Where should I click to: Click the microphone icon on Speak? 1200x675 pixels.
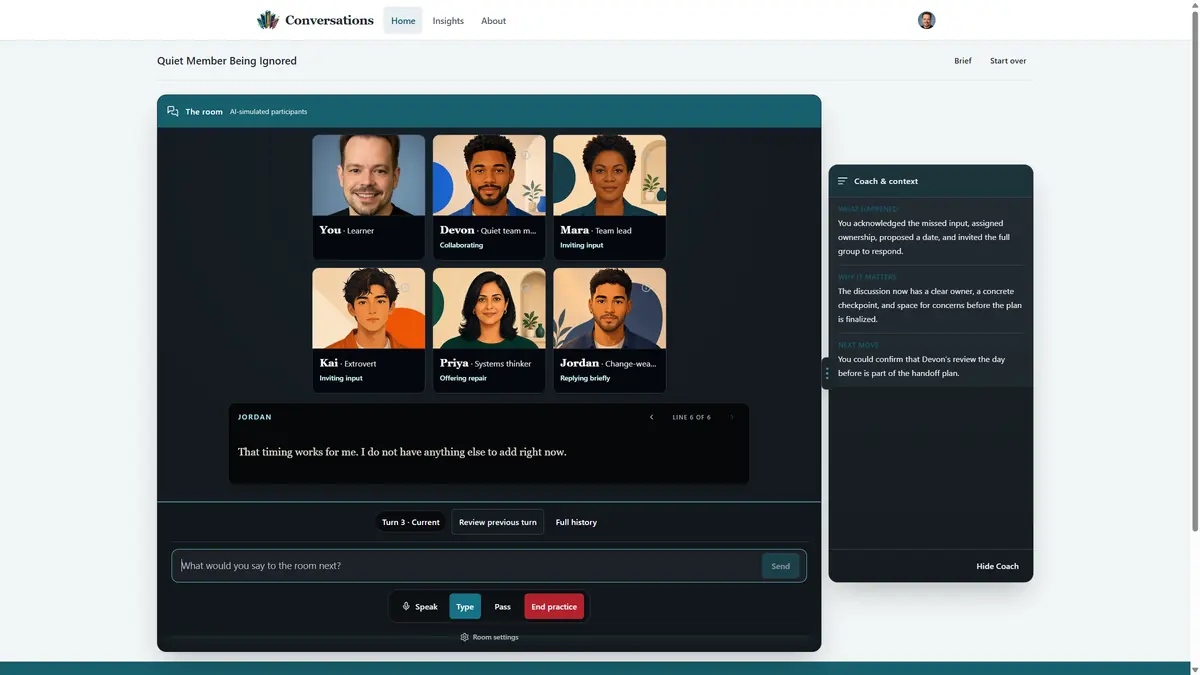[406, 606]
